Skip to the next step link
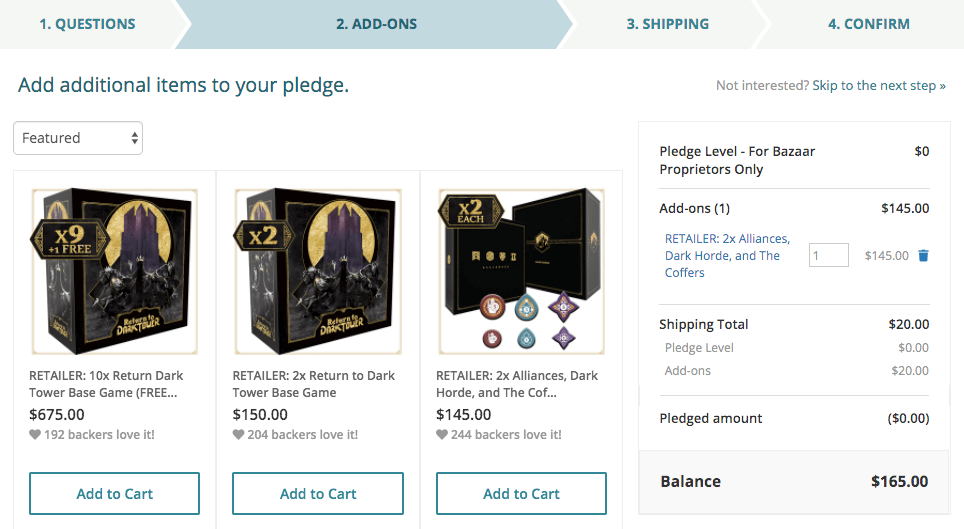The height and width of the screenshot is (529, 964). coord(879,86)
